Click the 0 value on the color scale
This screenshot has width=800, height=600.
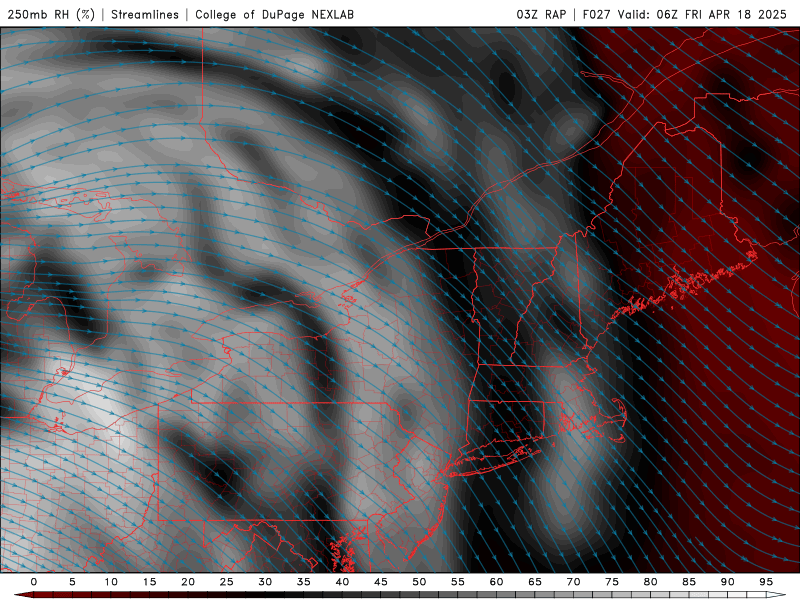click(34, 582)
